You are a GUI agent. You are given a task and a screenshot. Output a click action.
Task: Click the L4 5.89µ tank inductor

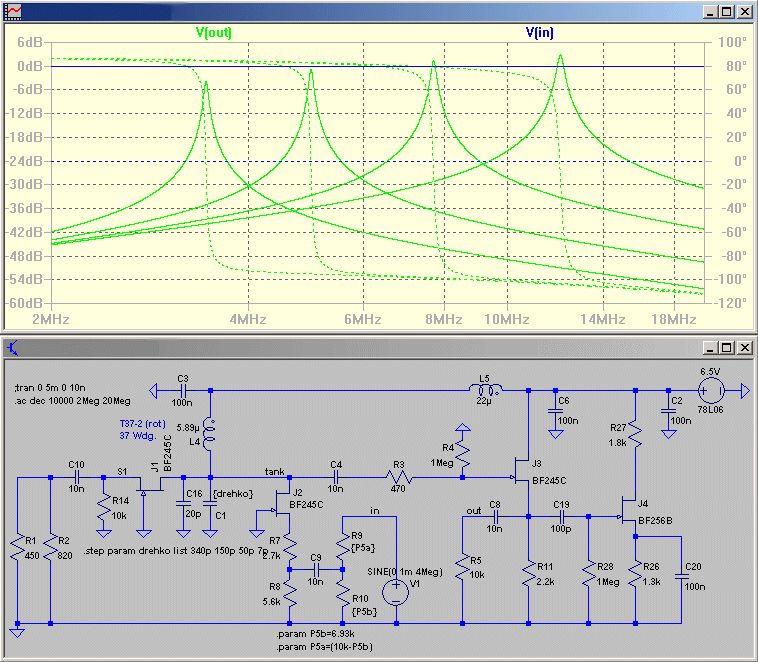tap(210, 435)
